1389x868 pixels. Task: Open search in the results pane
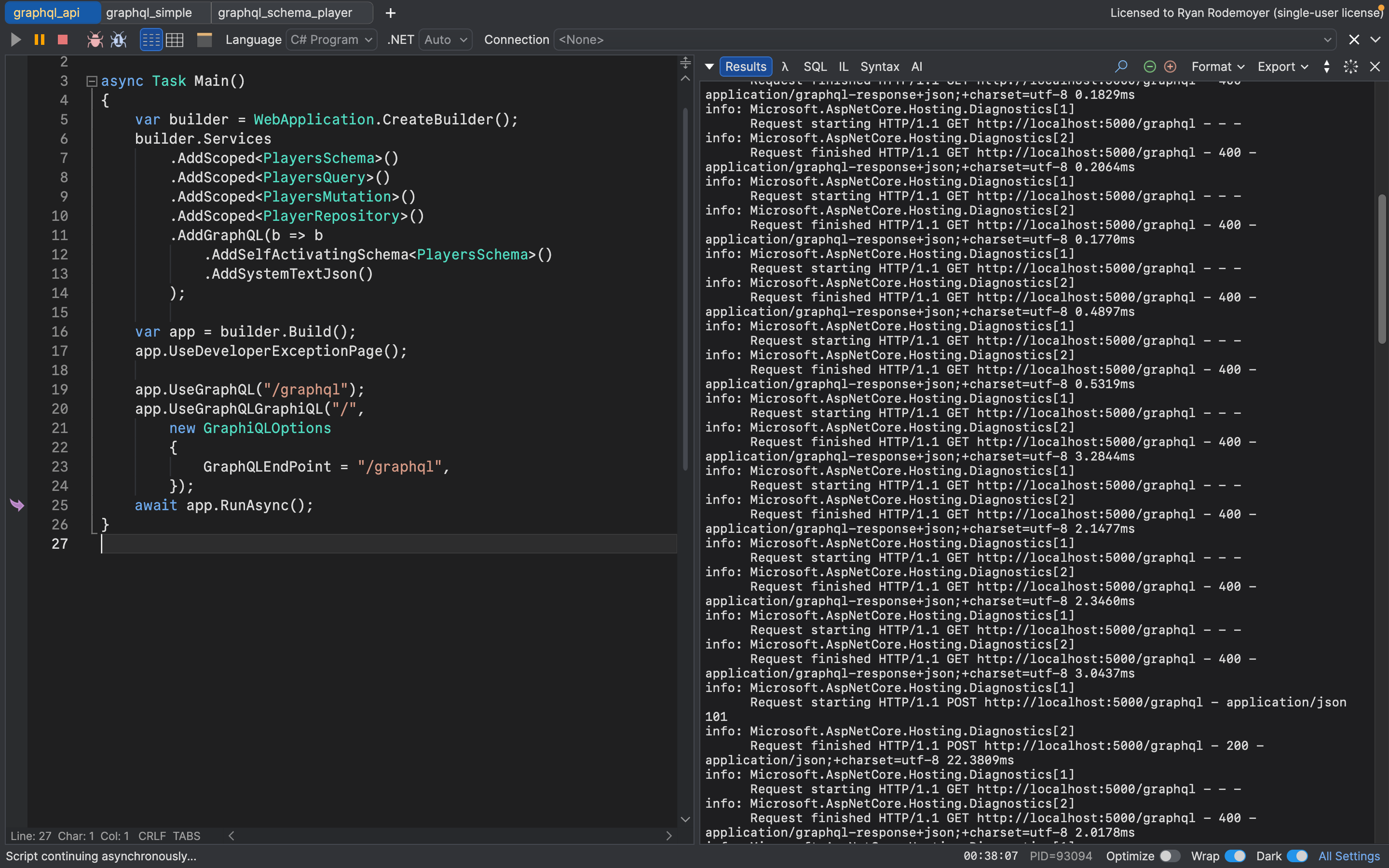(x=1120, y=66)
